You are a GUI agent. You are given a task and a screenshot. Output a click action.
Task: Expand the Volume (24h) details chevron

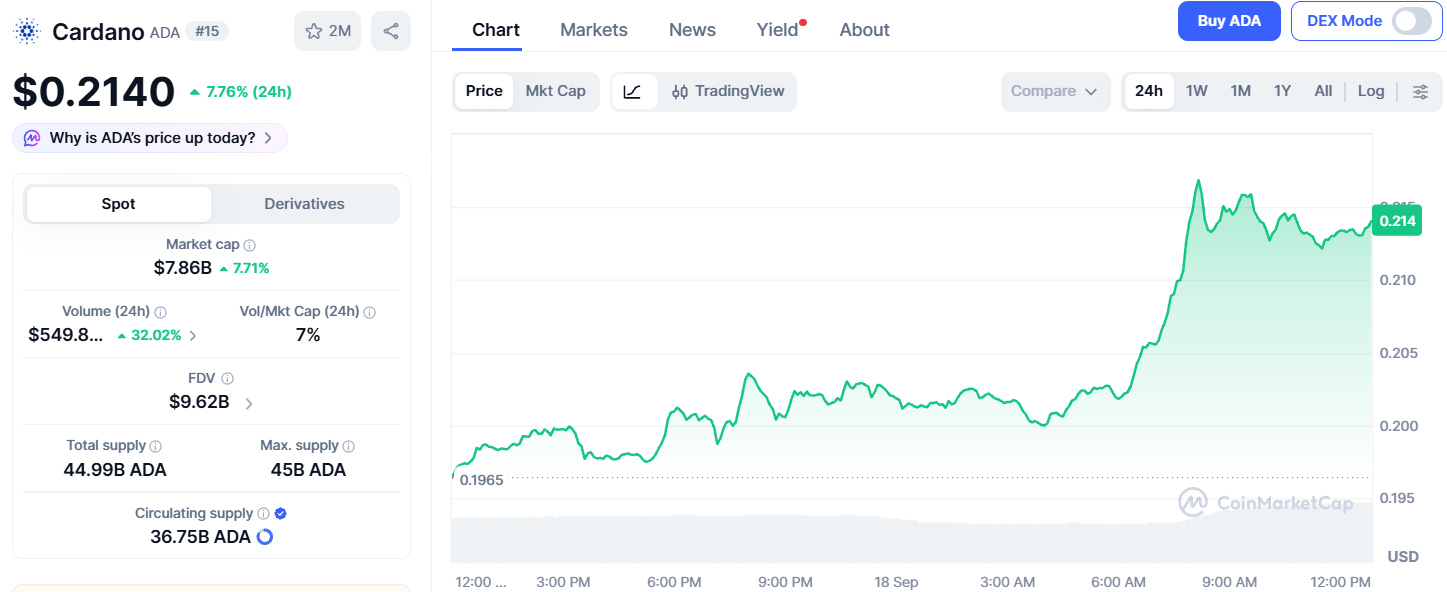[x=193, y=336]
